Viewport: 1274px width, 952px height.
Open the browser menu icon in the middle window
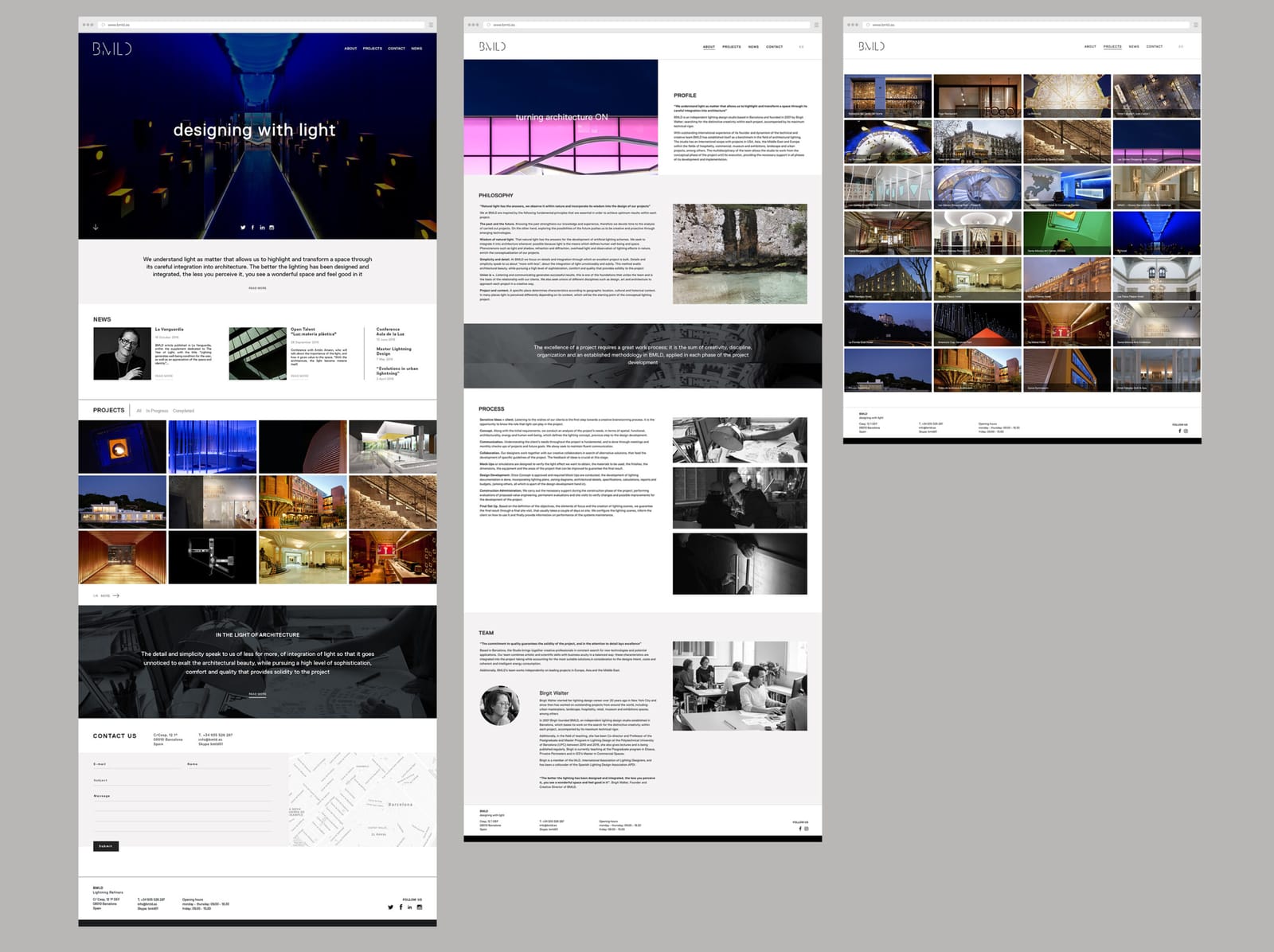[x=816, y=25]
